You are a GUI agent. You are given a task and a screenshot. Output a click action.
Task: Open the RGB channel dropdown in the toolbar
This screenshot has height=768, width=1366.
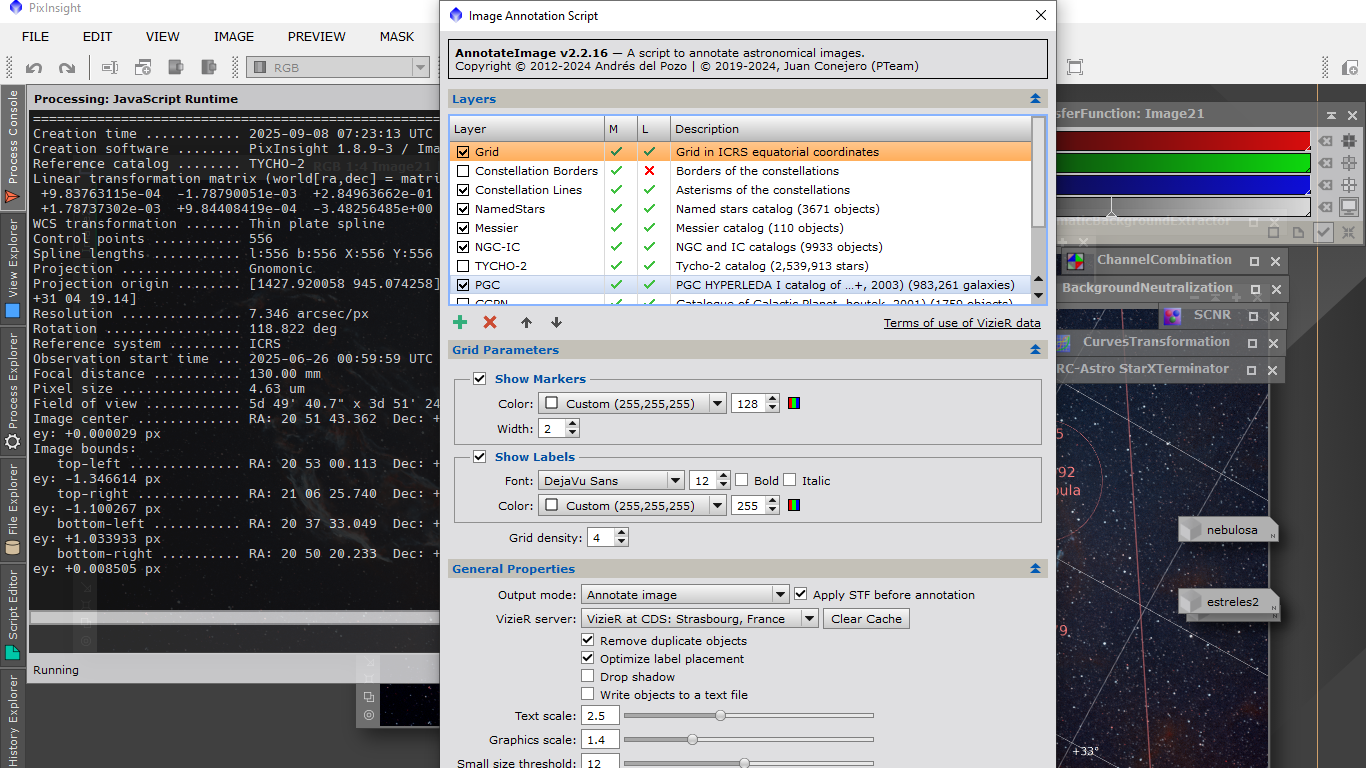[338, 68]
